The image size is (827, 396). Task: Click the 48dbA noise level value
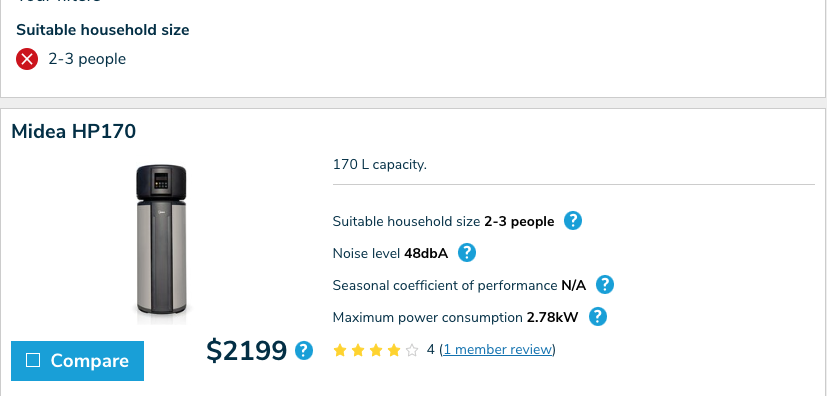coord(426,254)
